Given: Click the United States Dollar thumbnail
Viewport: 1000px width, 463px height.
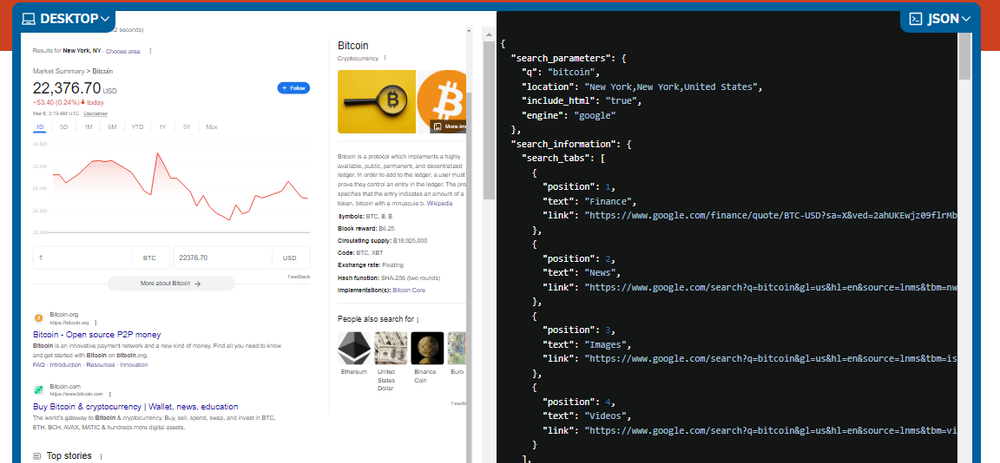Looking at the screenshot, I should [x=390, y=348].
